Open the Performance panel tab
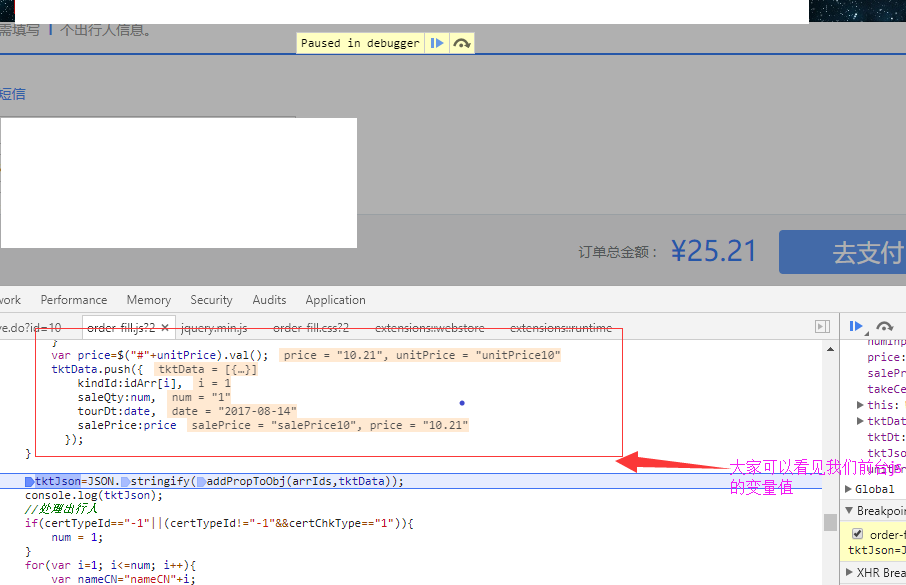906x585 pixels. 73,299
